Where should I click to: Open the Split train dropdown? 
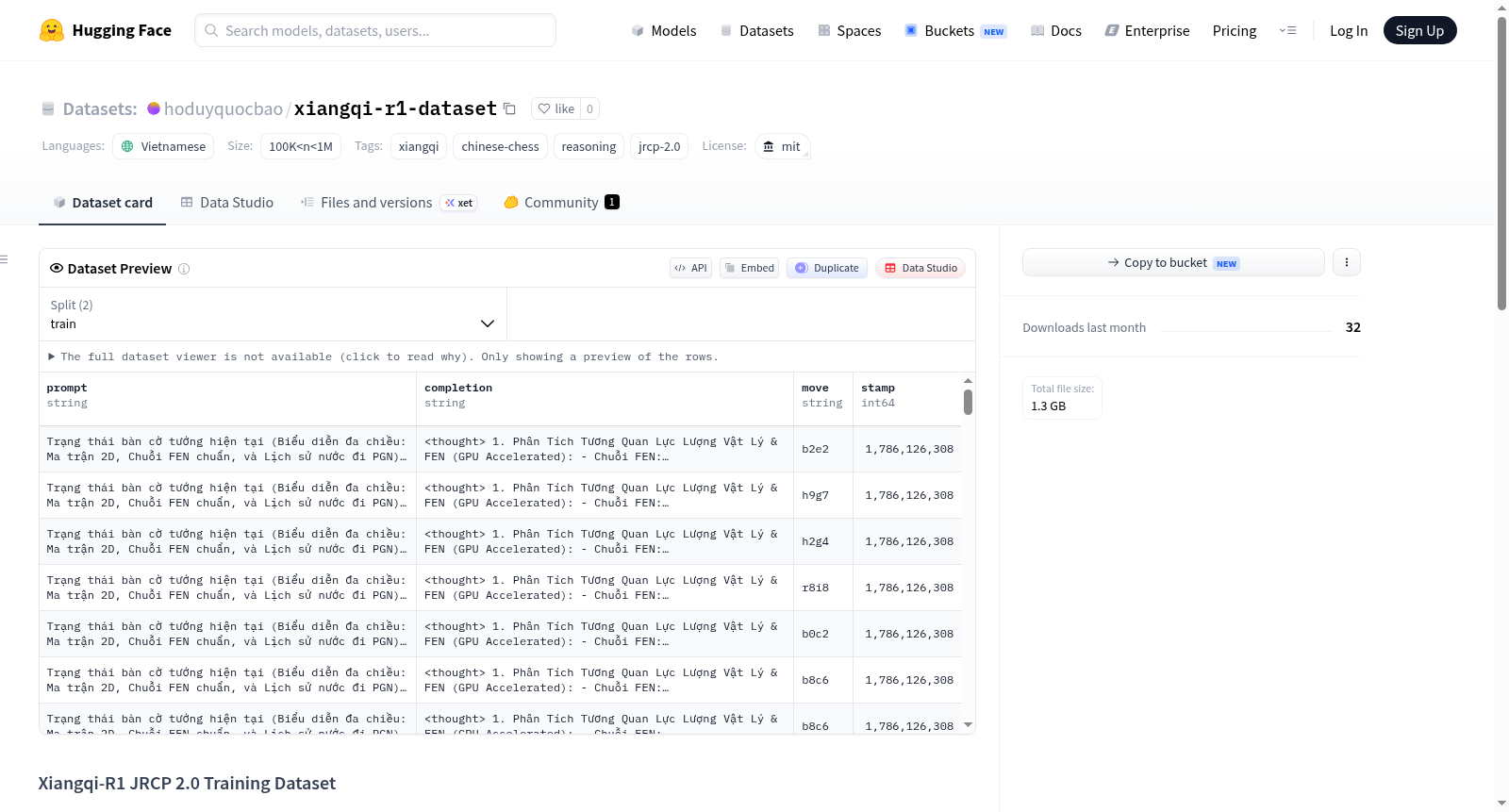click(x=273, y=314)
